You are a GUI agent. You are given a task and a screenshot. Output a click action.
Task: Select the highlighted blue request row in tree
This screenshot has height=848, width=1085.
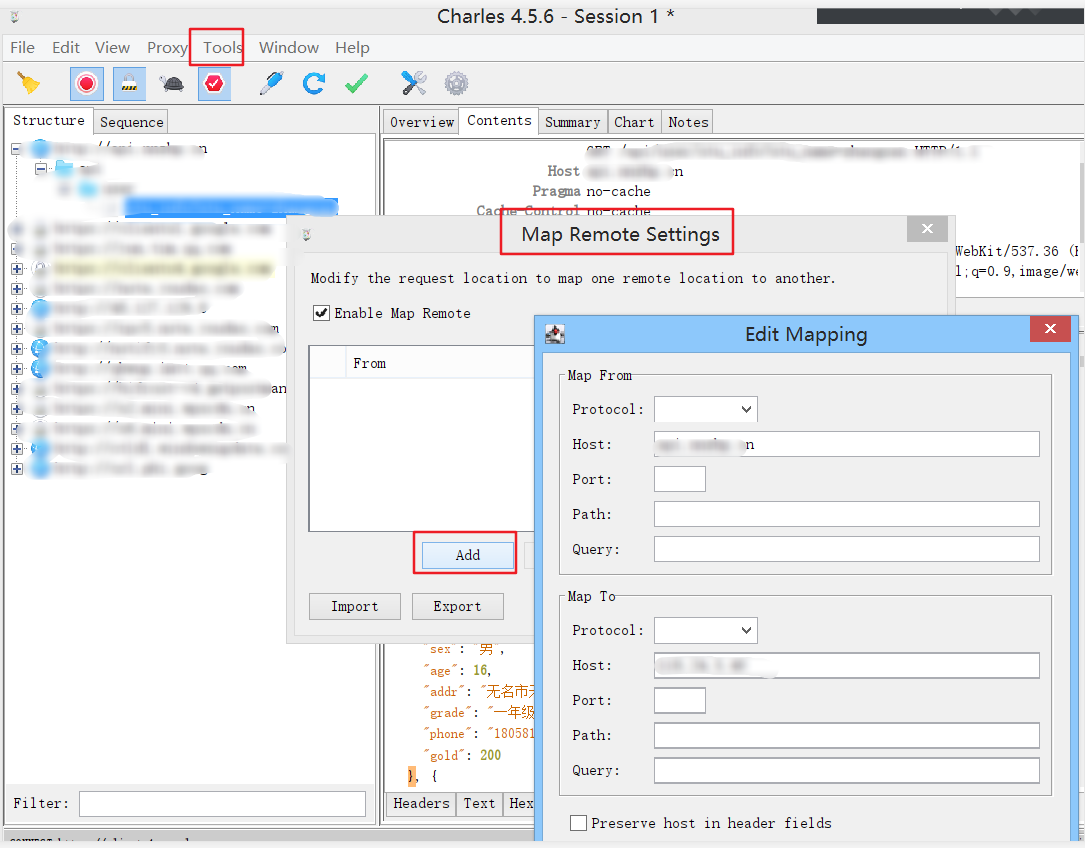(x=231, y=207)
